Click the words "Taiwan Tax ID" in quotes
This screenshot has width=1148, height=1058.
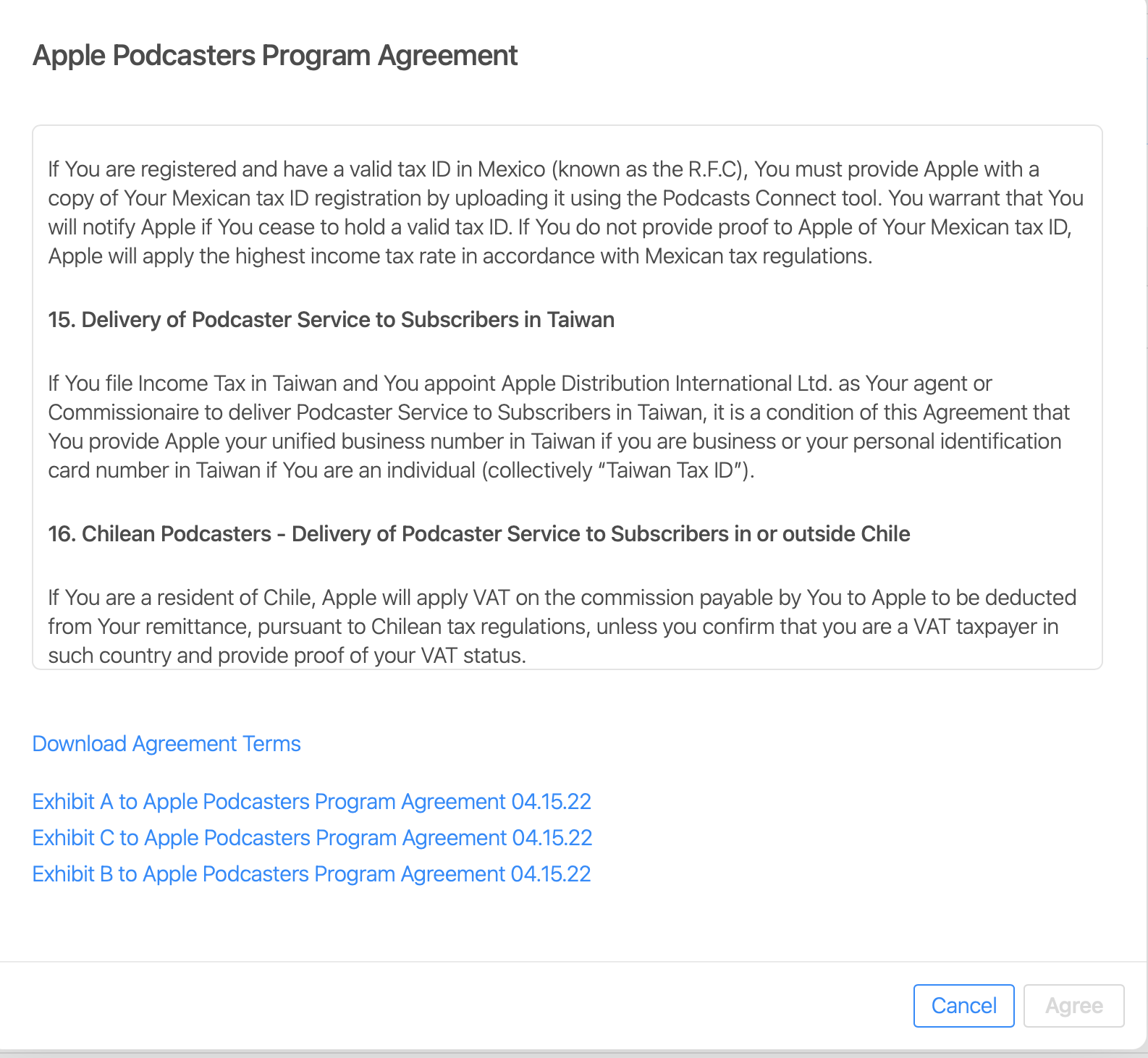[x=670, y=470]
